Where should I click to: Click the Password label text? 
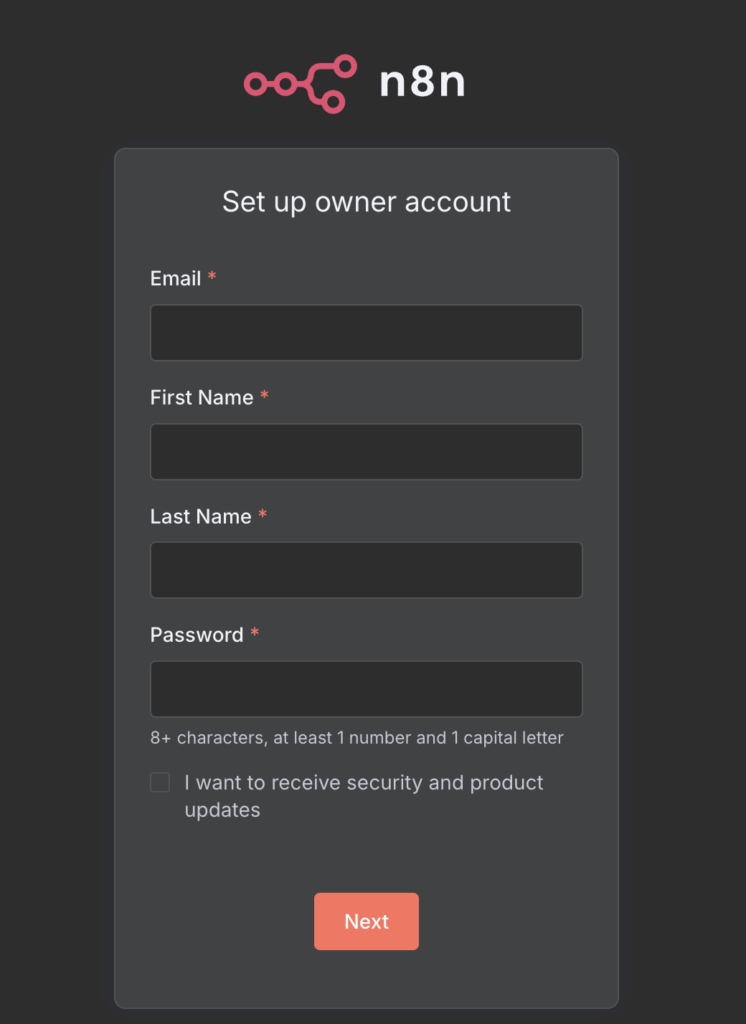tap(197, 635)
